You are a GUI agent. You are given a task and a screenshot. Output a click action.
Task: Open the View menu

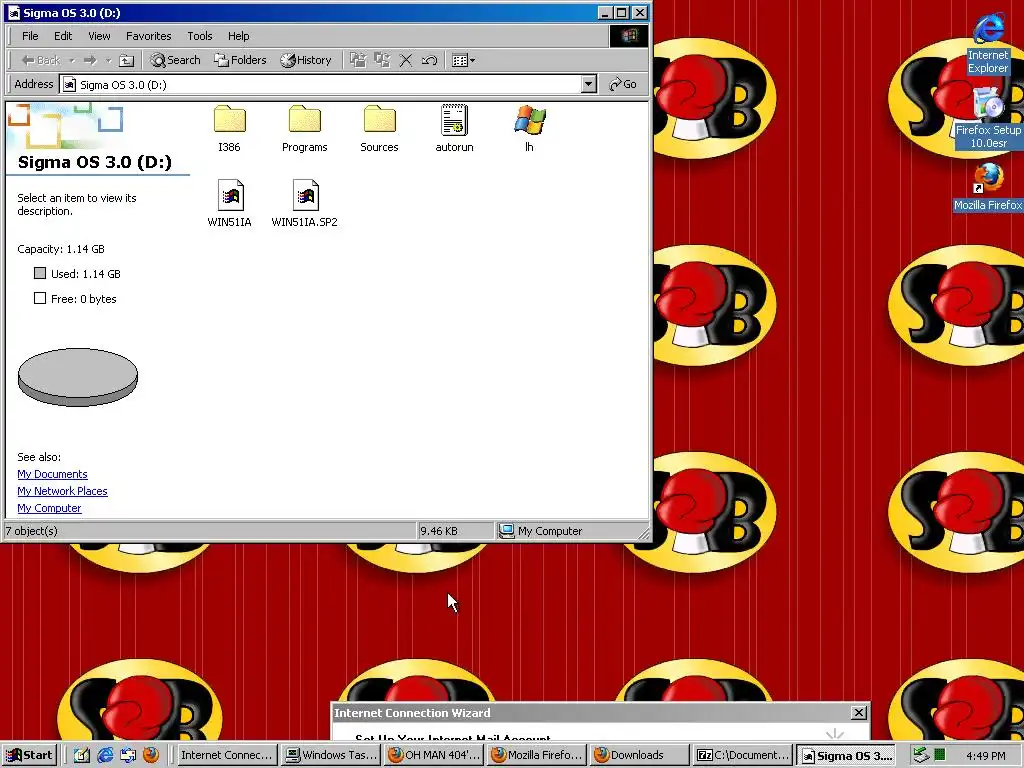[x=99, y=36]
